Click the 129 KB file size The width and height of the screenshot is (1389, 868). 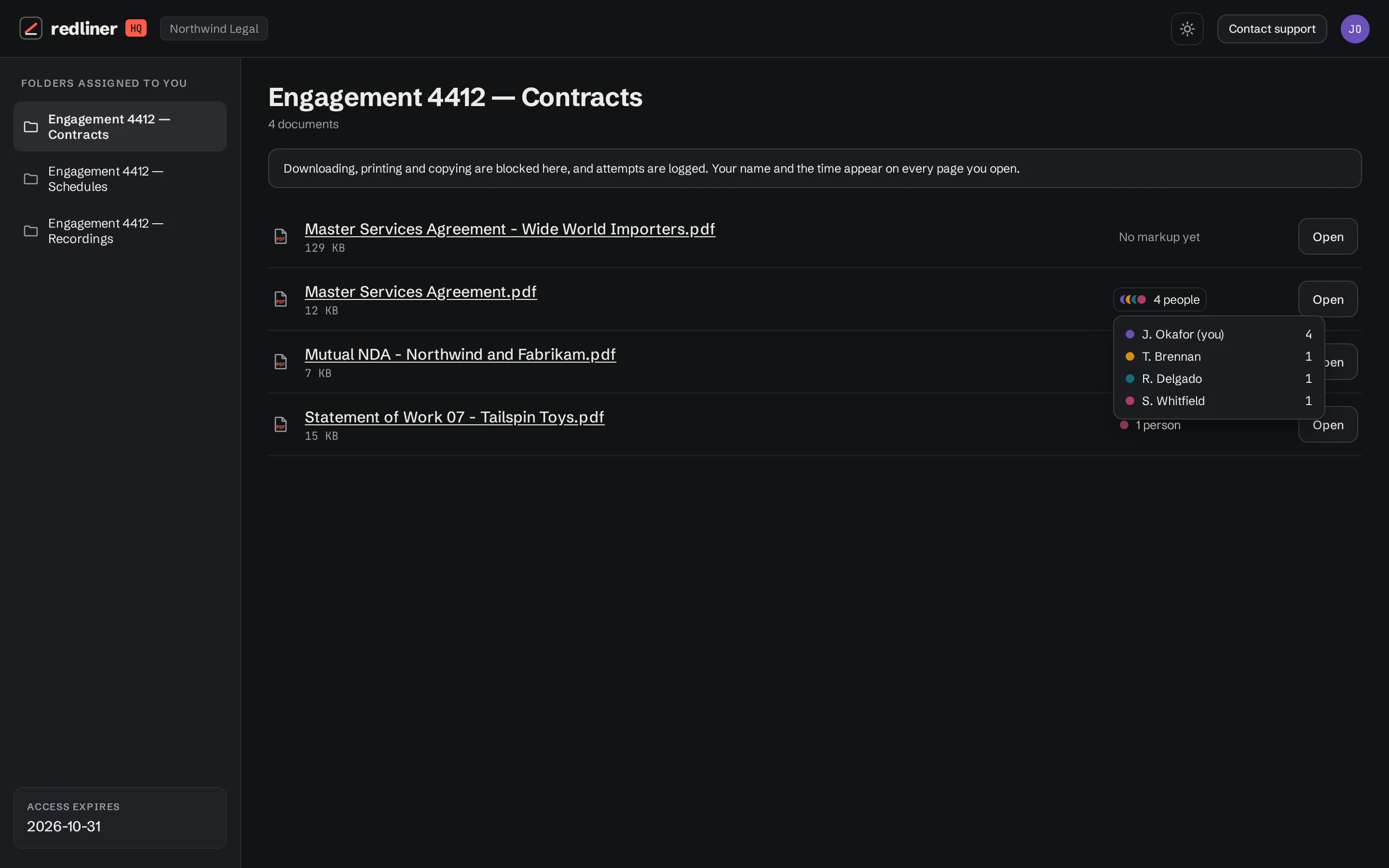324,248
